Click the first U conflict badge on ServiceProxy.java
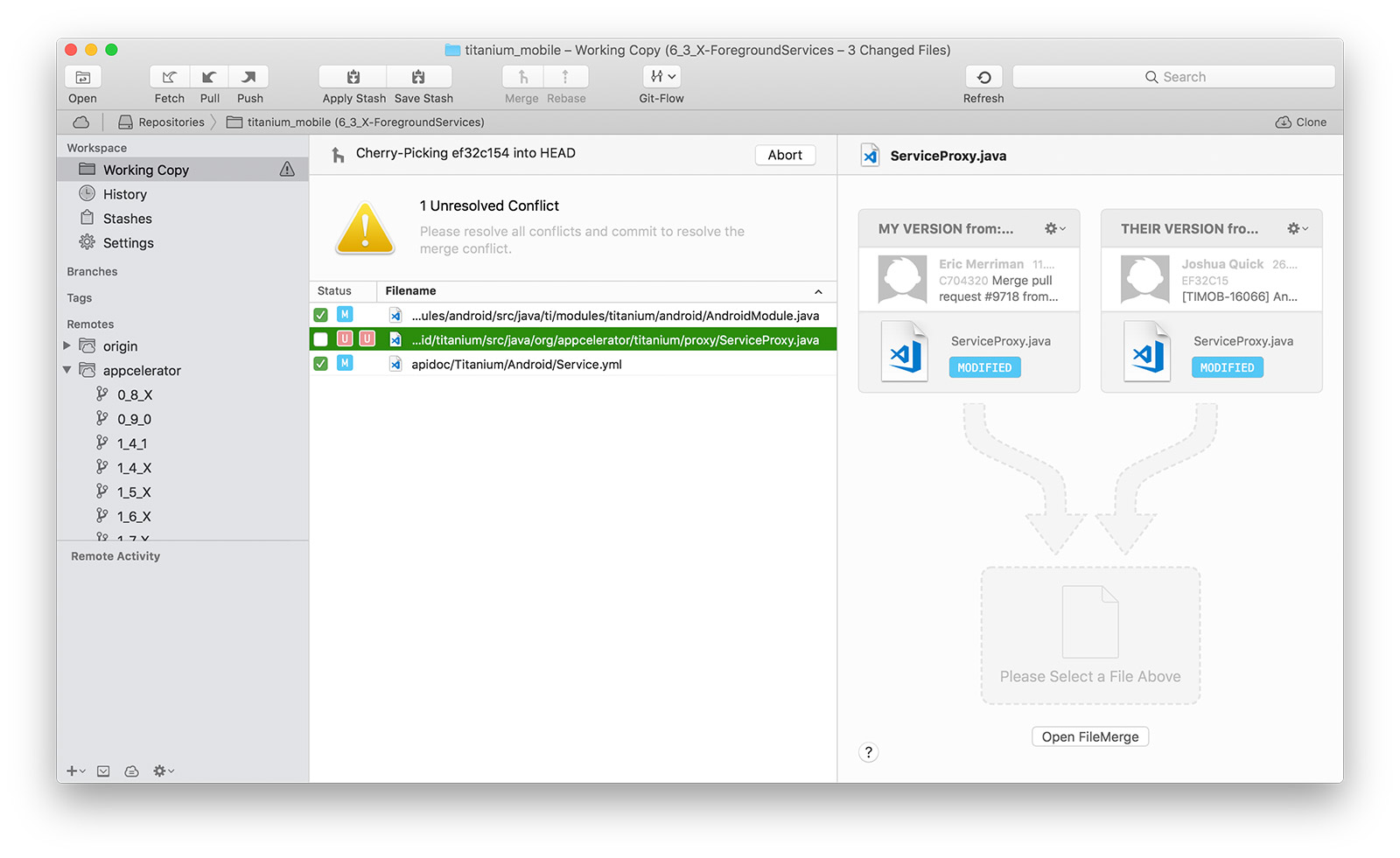 (x=345, y=338)
